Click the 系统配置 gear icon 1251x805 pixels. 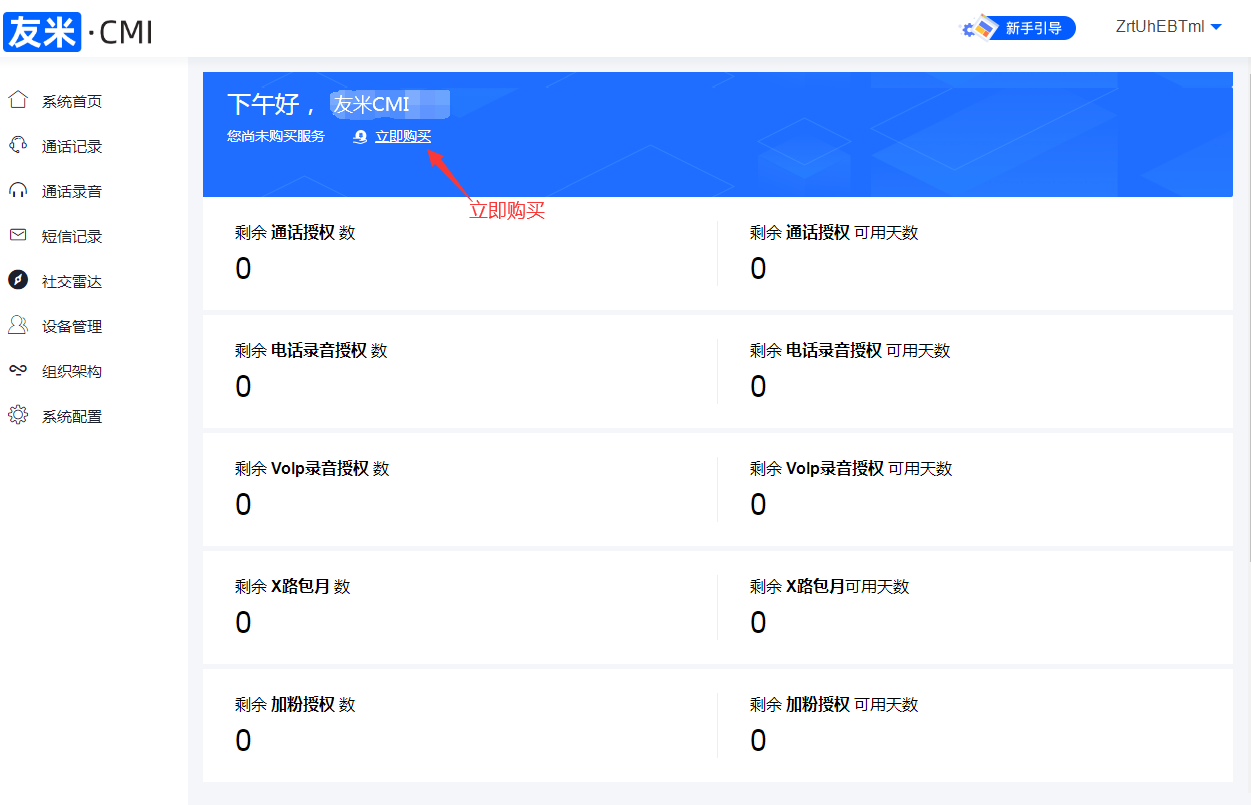(17, 415)
